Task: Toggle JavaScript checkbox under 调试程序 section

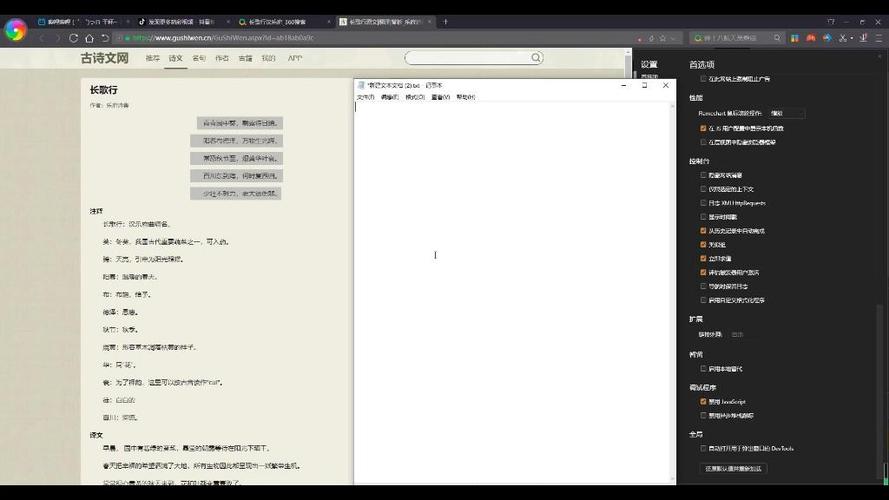Action: 703,401
